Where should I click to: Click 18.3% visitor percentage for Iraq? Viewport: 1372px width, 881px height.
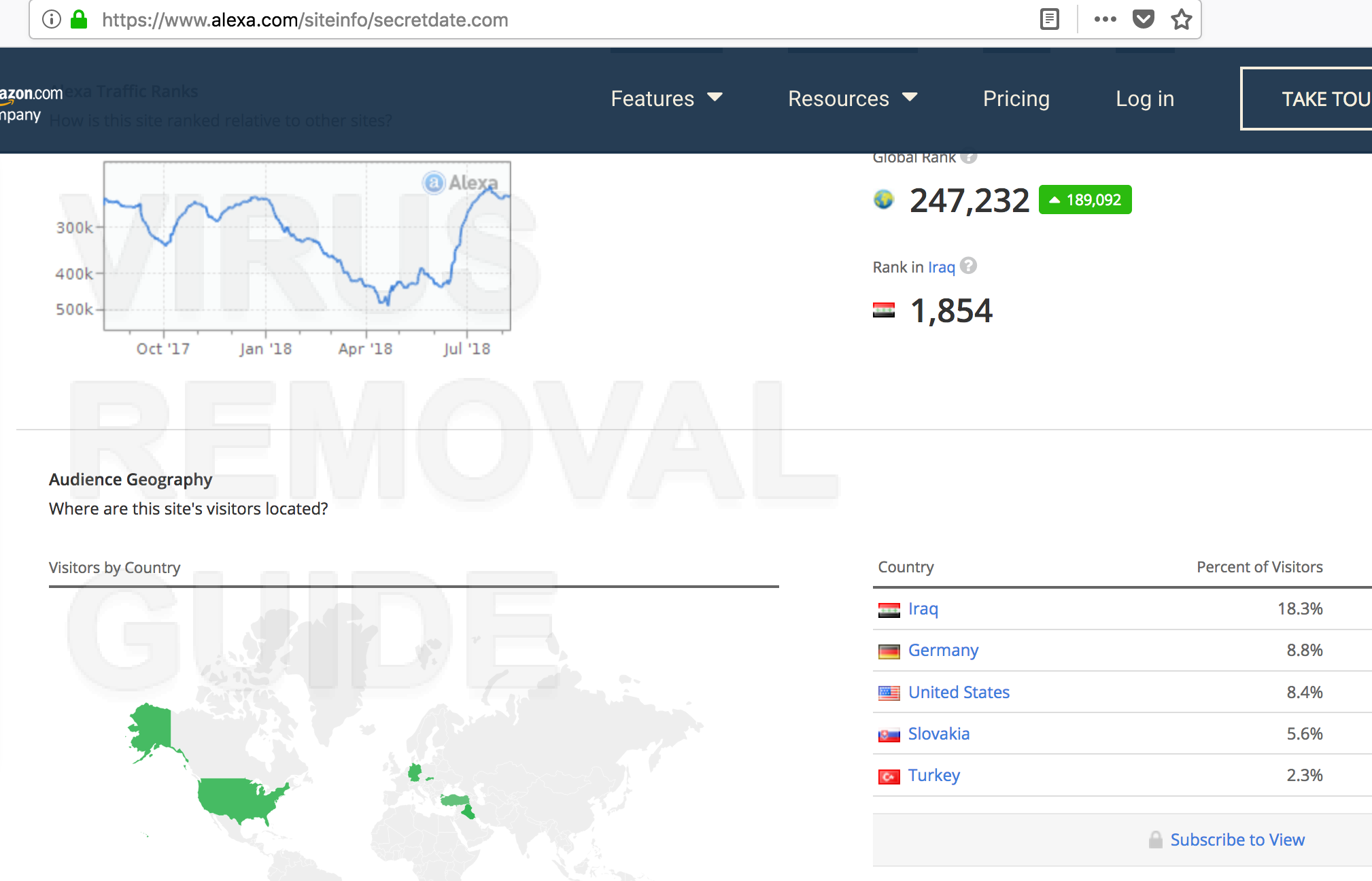tap(1300, 608)
